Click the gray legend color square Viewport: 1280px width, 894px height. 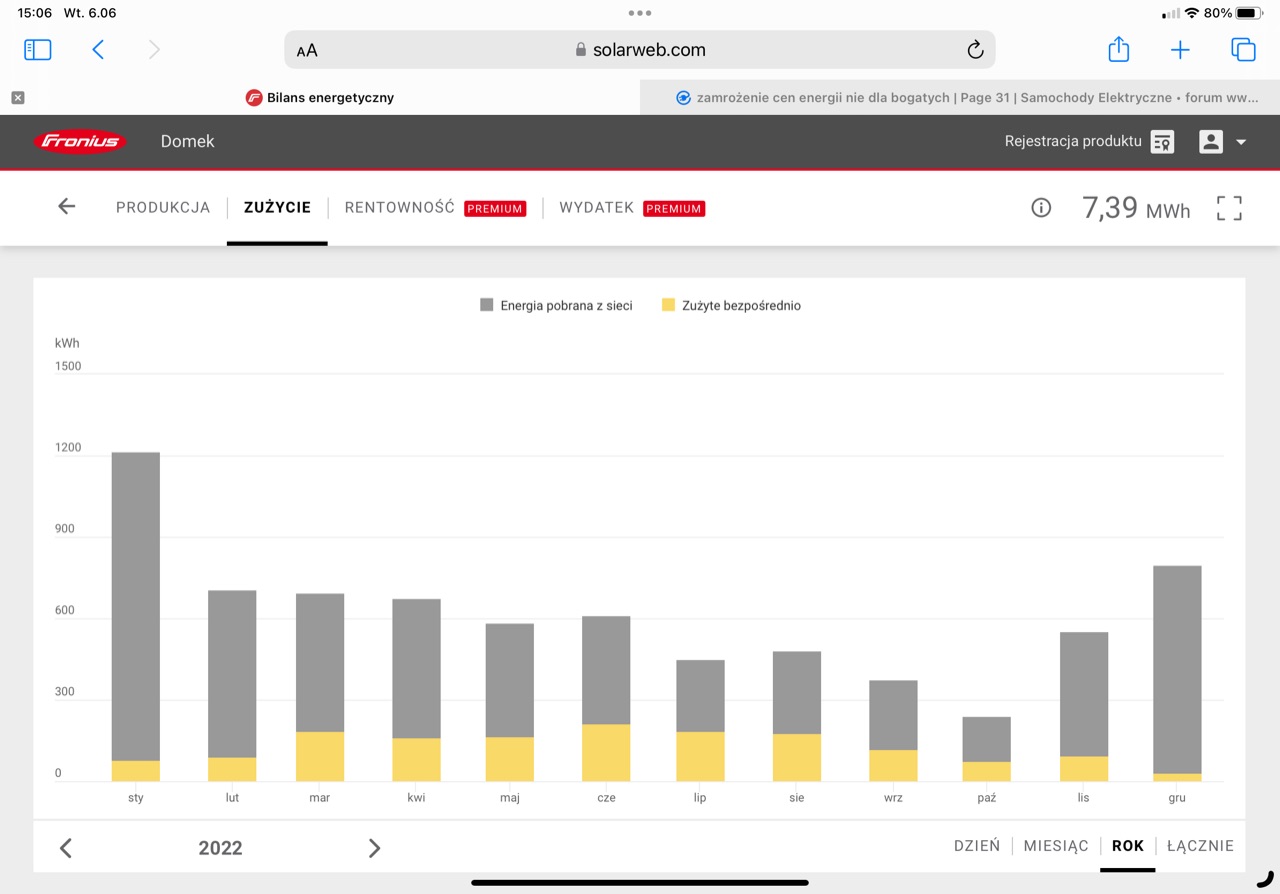click(x=487, y=305)
